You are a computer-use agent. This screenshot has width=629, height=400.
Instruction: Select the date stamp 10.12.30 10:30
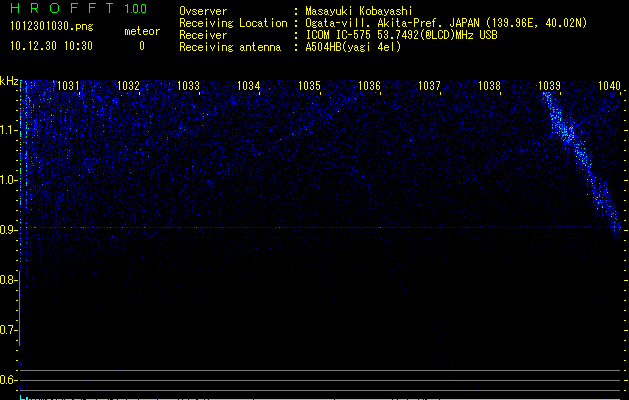51,46
